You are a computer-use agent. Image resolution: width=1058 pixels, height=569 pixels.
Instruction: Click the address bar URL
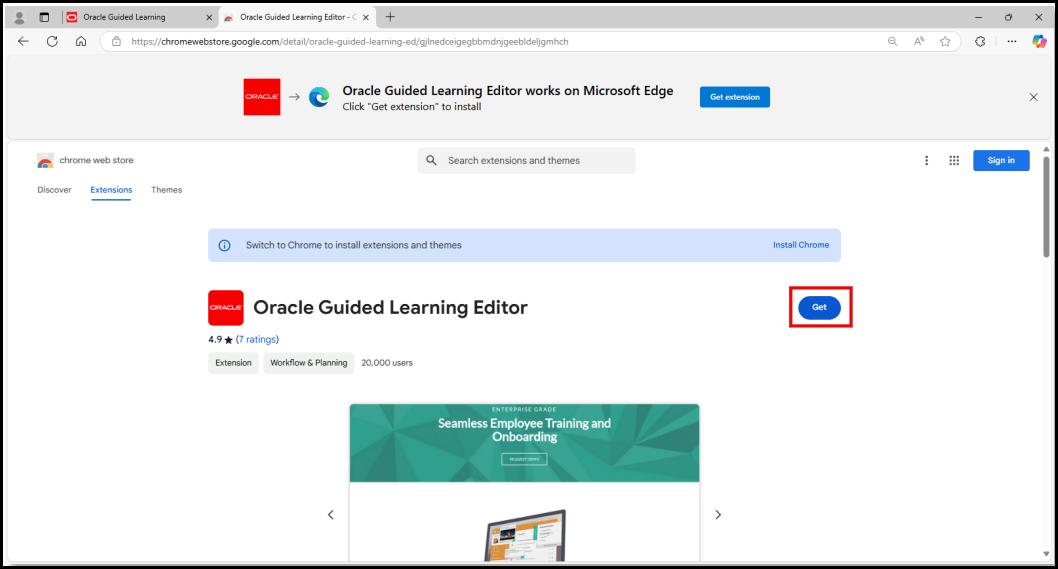coord(350,41)
